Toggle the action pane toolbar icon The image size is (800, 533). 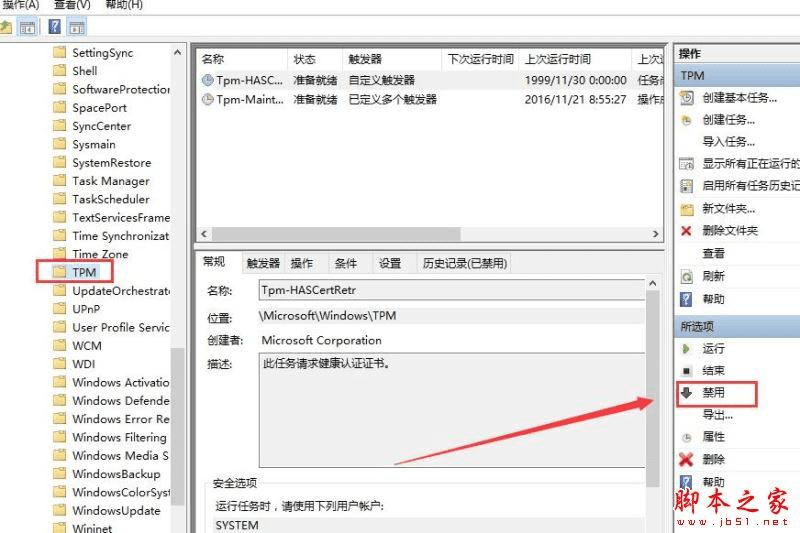pos(77,27)
